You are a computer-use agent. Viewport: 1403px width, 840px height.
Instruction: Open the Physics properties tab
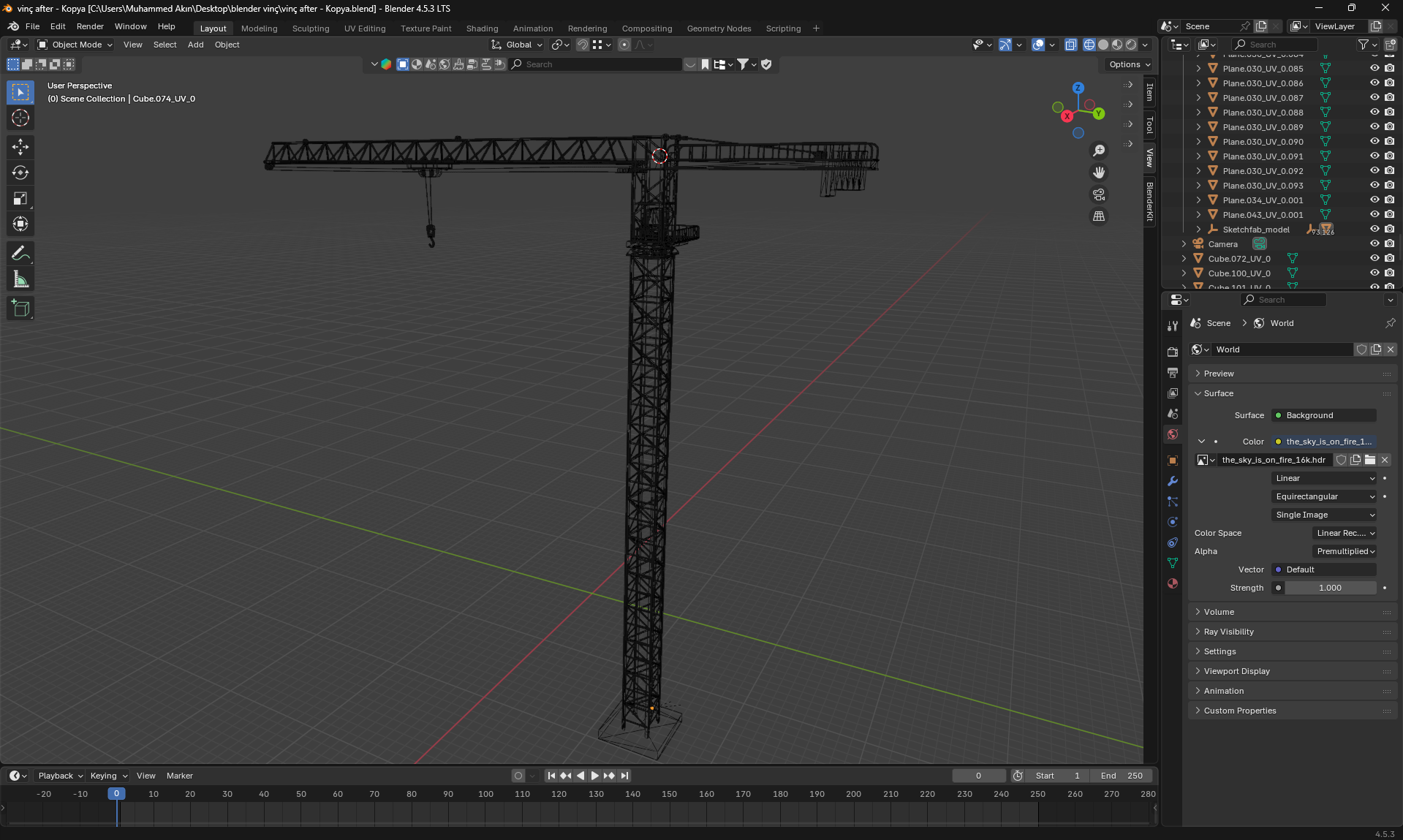(x=1173, y=522)
